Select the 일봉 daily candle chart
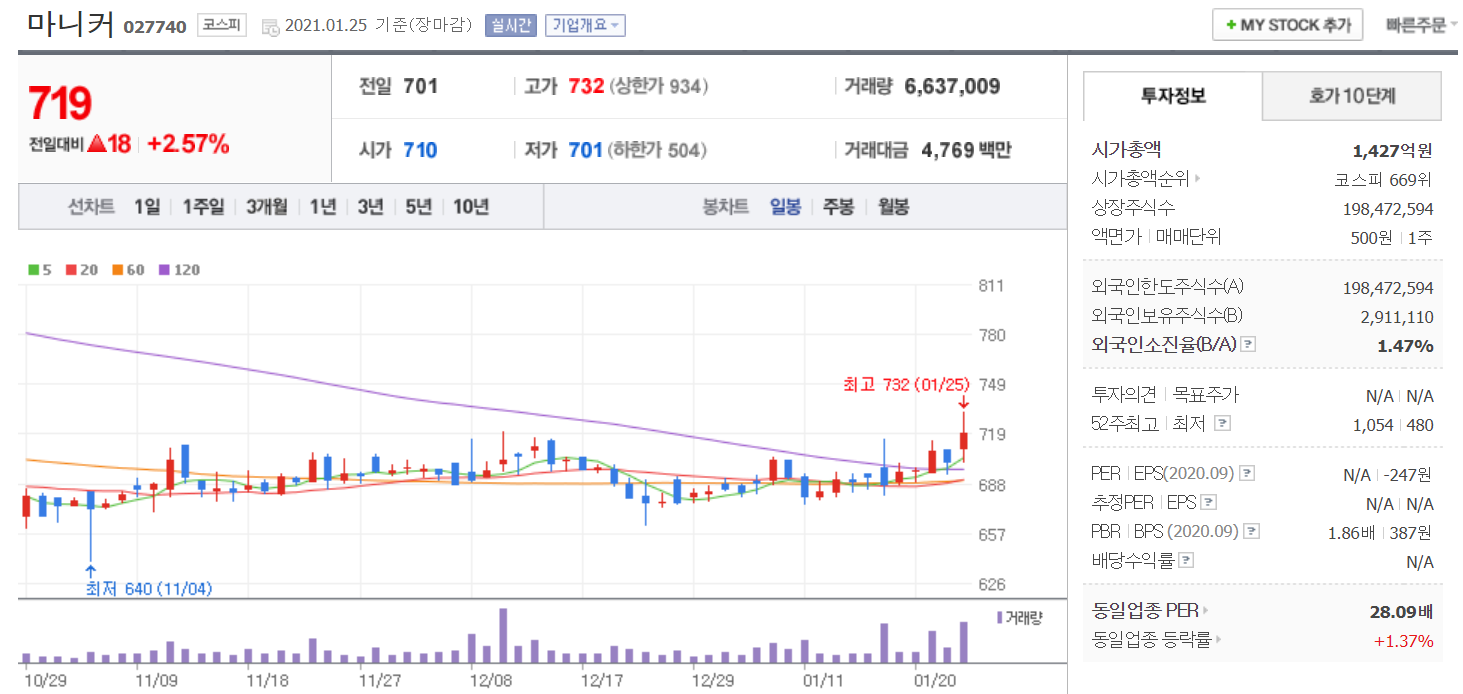This screenshot has width=1463, height=694. pos(785,207)
